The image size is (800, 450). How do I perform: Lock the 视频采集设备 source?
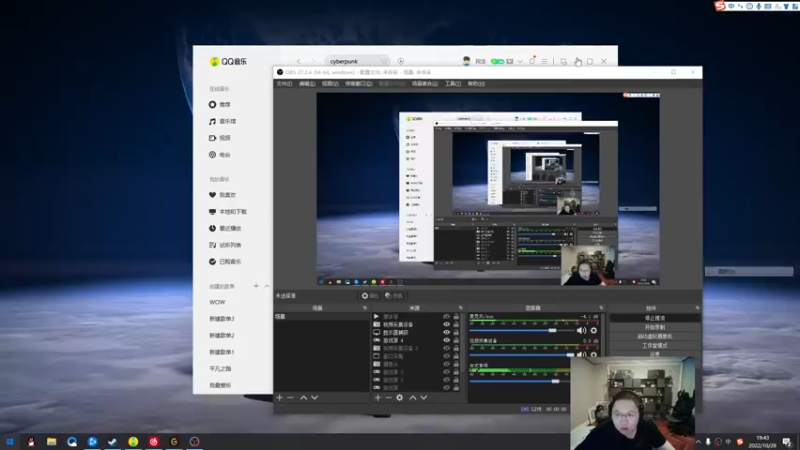click(x=456, y=324)
